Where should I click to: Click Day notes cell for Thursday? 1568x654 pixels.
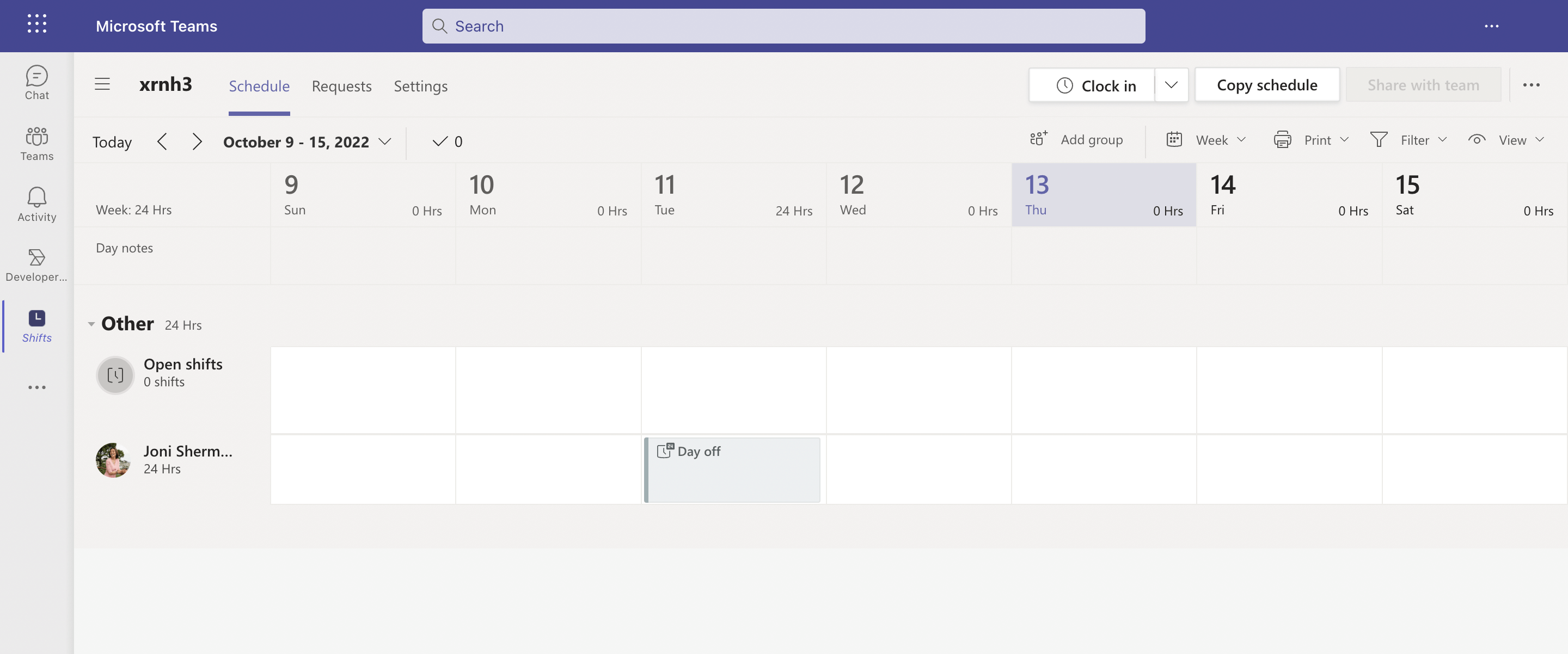[1104, 256]
